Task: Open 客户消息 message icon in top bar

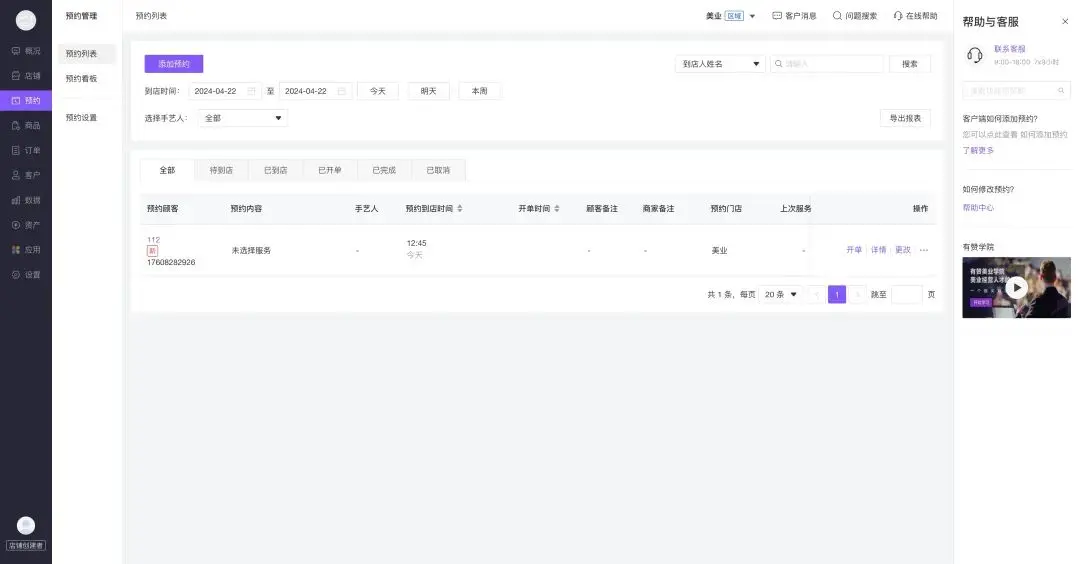Action: pyautogui.click(x=777, y=16)
